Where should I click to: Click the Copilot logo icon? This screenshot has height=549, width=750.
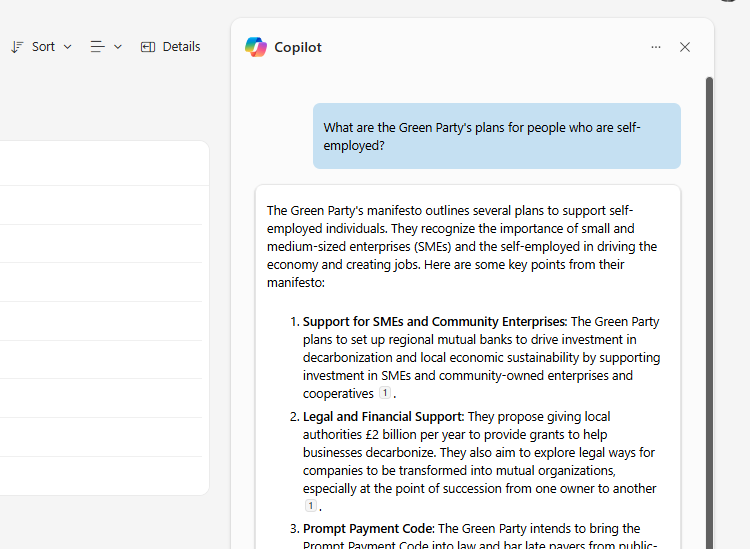click(x=256, y=47)
